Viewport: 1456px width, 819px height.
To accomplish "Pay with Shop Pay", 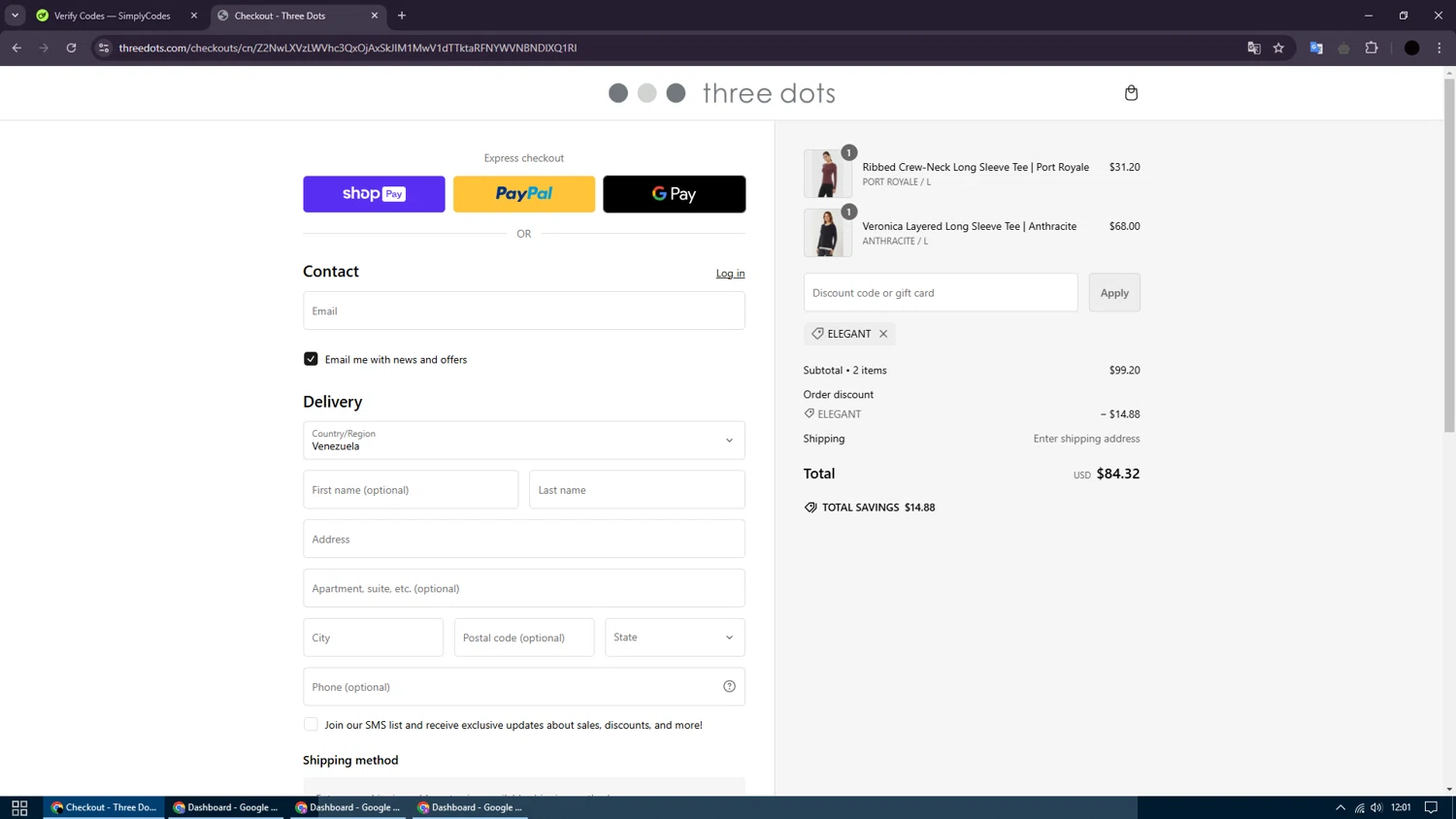I will [x=374, y=194].
